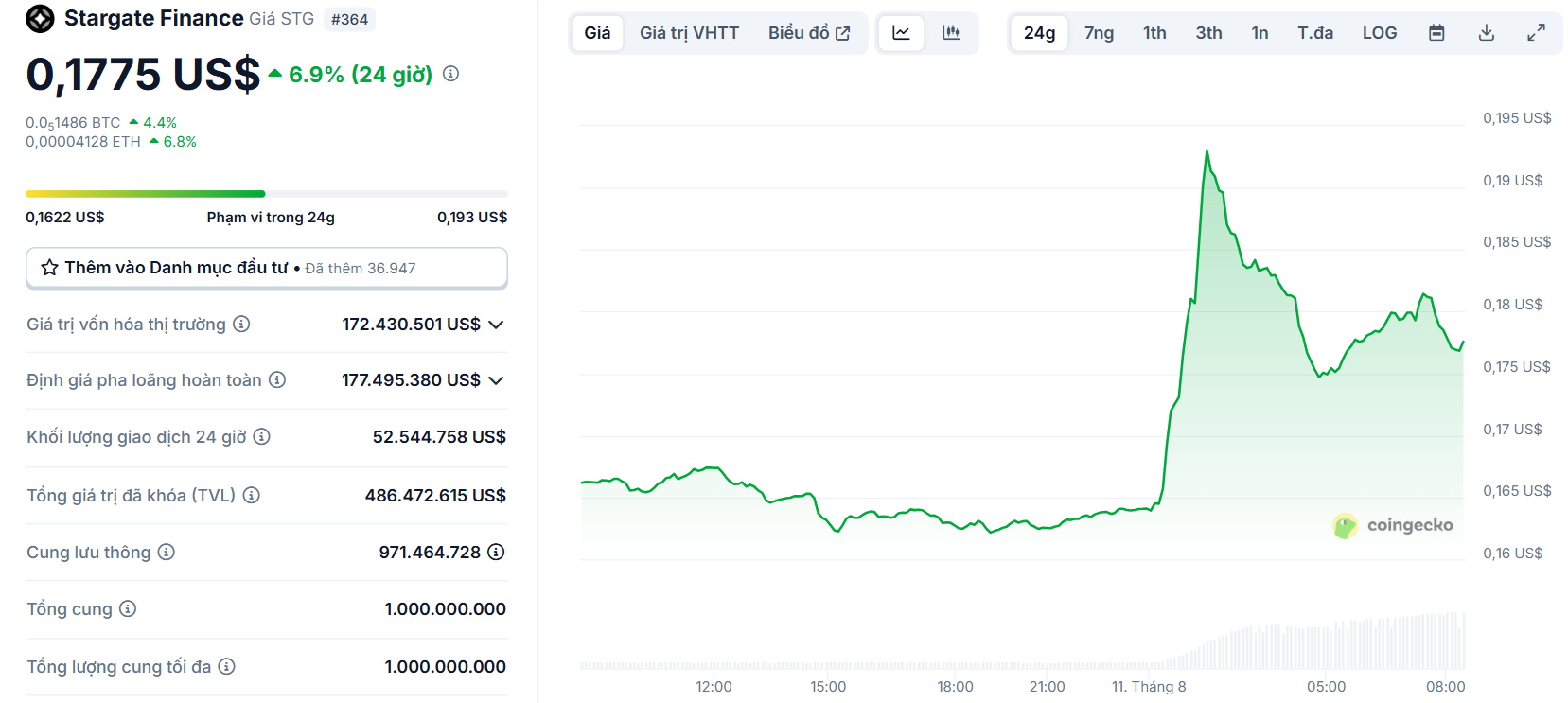Click the 0,1775 US$ price text
Image resolution: width=1568 pixels, height=703 pixels.
(143, 74)
